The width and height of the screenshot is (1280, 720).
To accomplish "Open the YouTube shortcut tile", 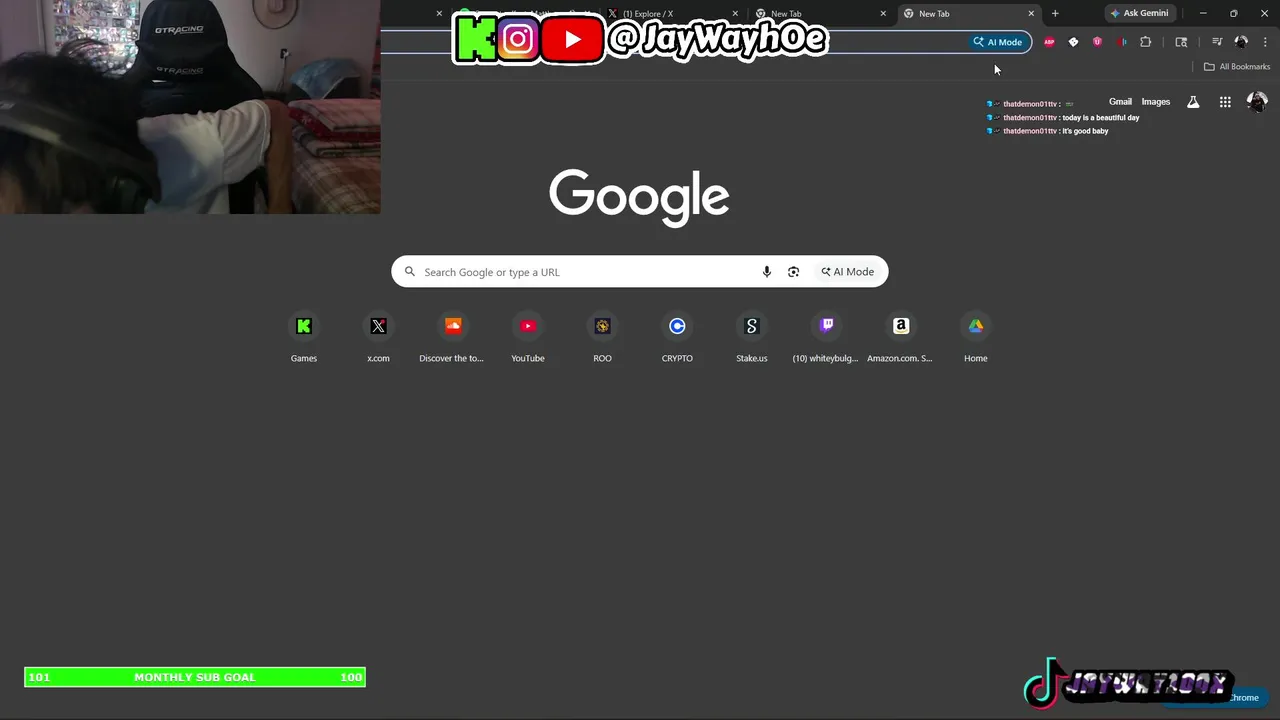I will point(528,338).
